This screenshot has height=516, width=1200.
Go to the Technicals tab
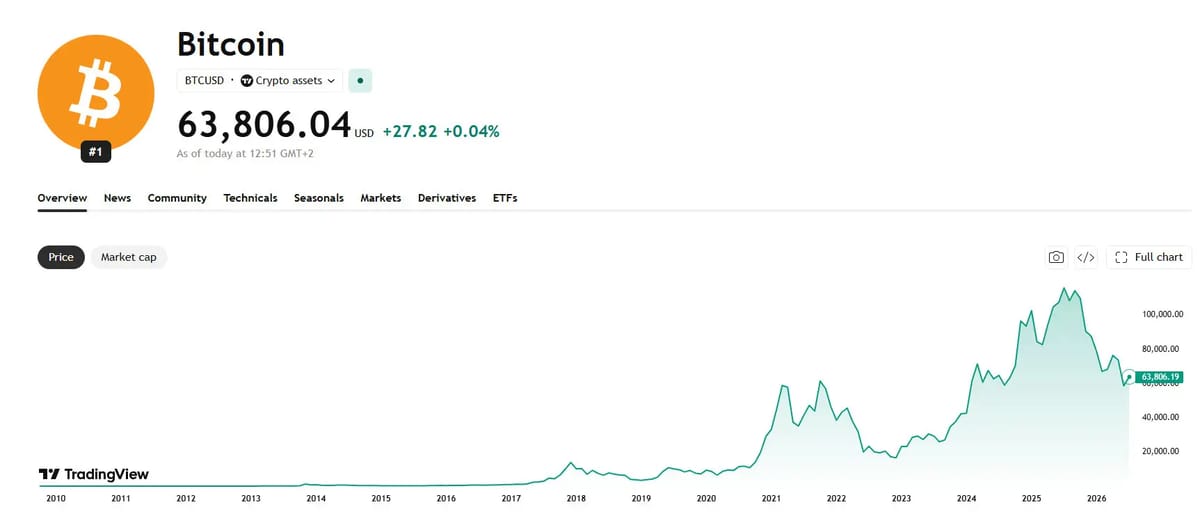click(x=250, y=198)
